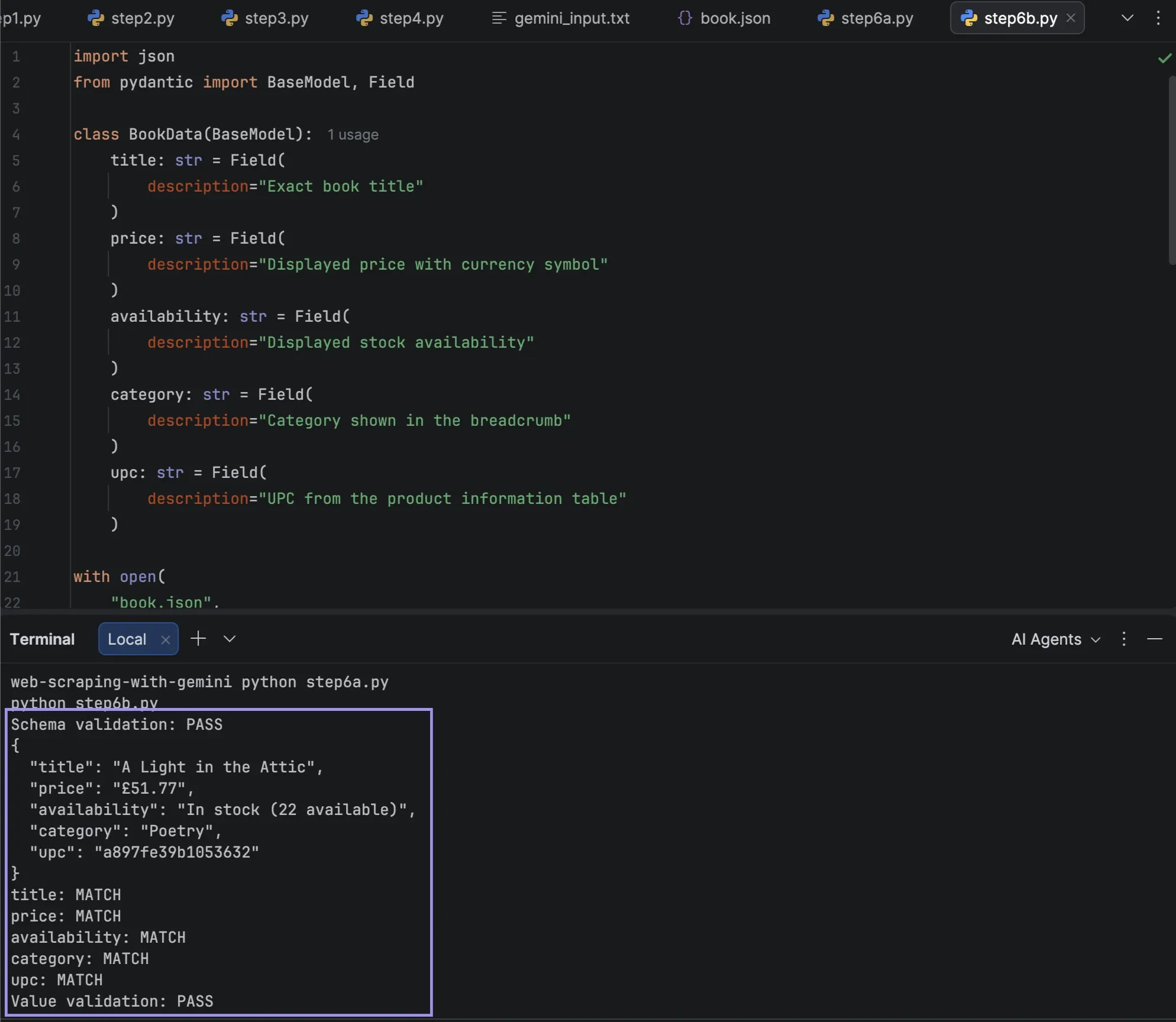Close the step6b.py tab
The width and height of the screenshot is (1176, 1022).
click(x=1070, y=18)
